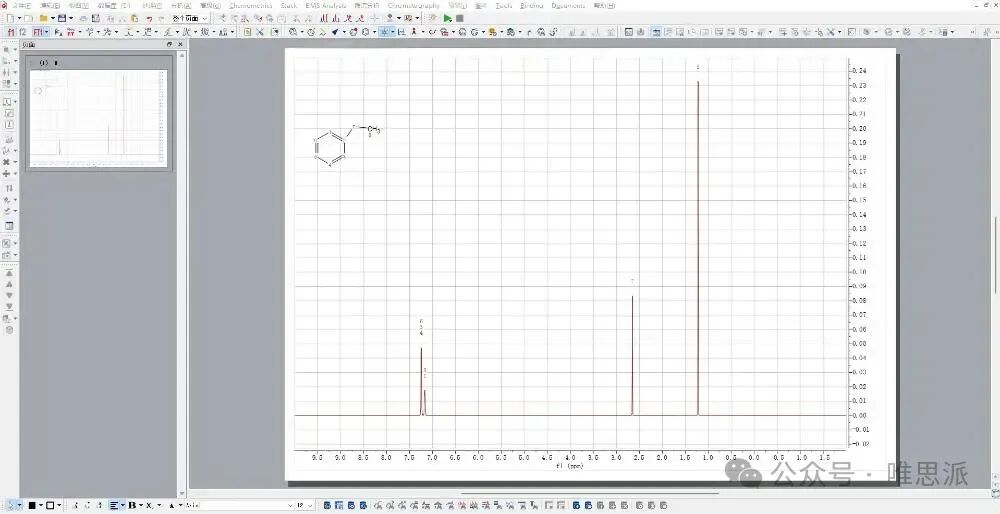This screenshot has height=514, width=1000.
Task: Click the gray stop square icon
Action: click(x=459, y=18)
